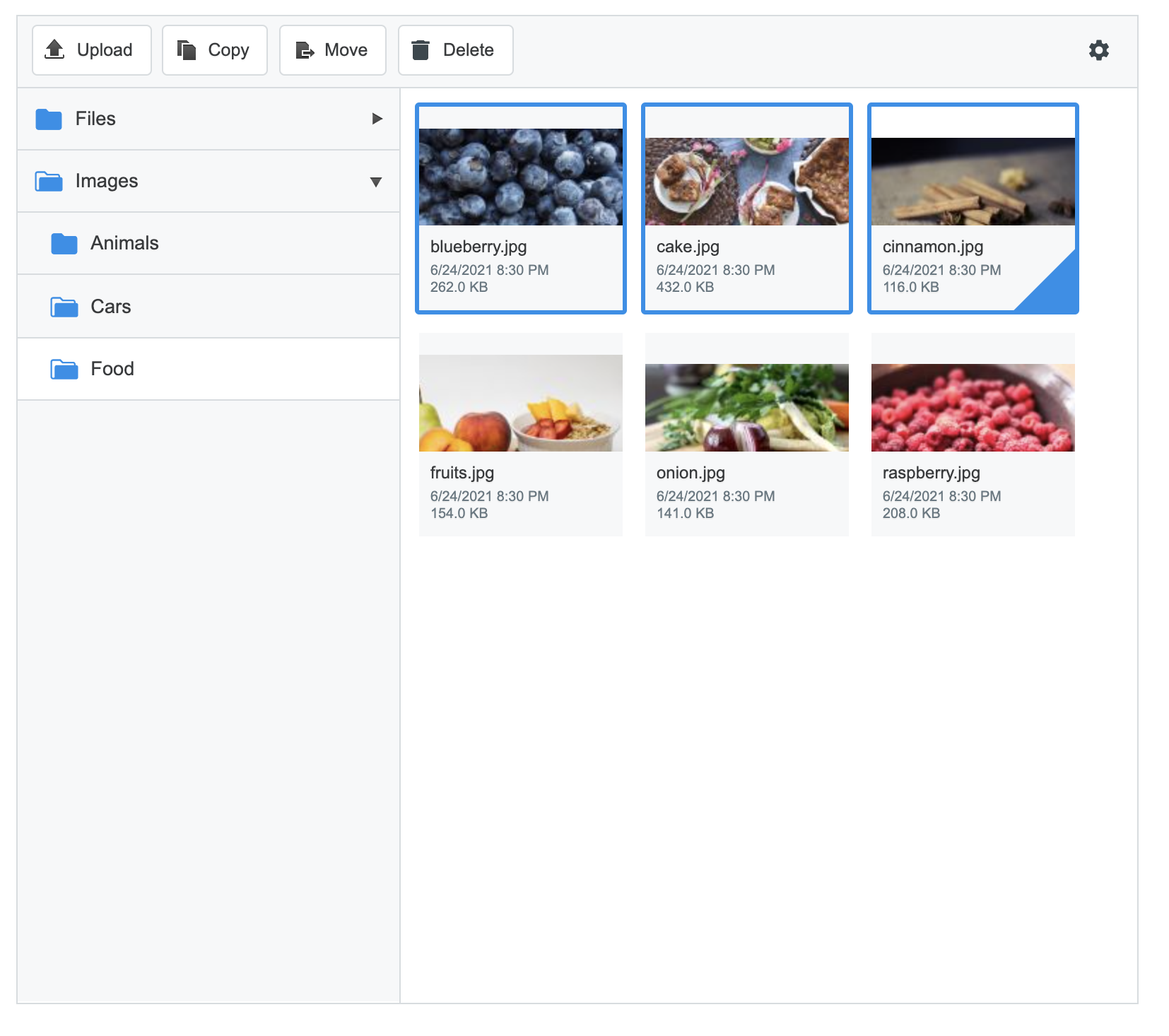Viewport: 1169px width, 1036px height.
Task: Select the Copy files icon
Action: (187, 49)
